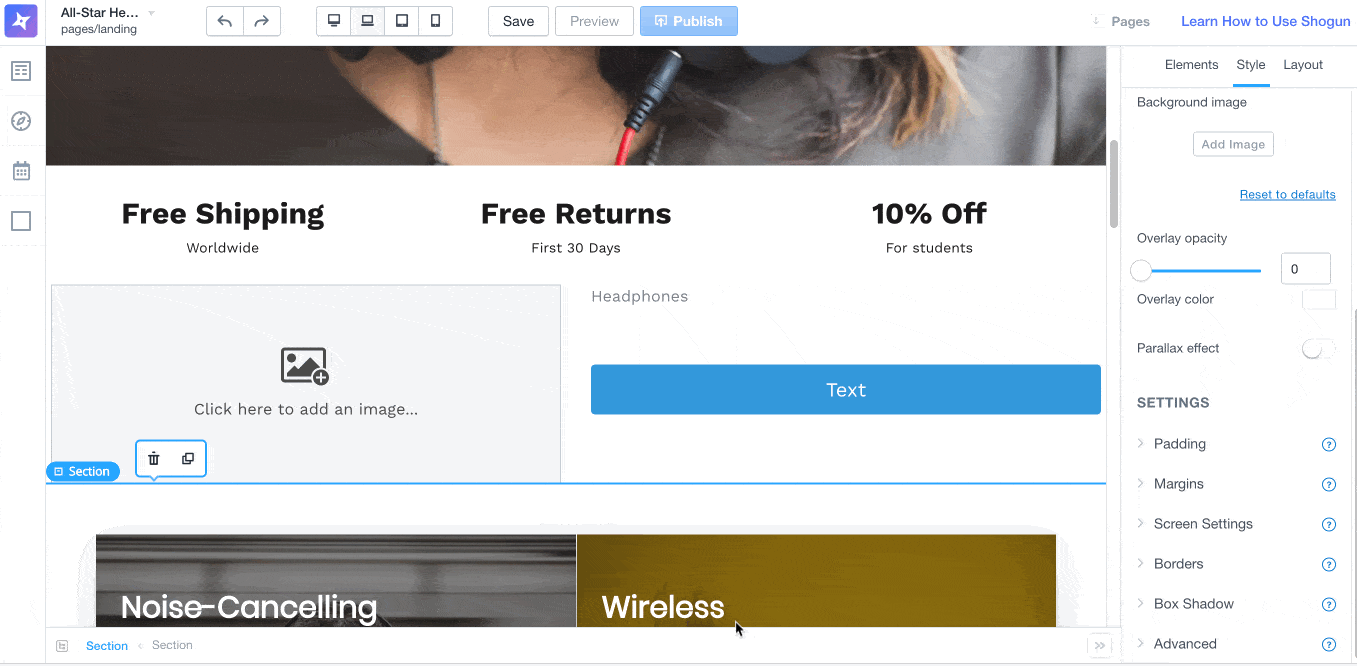Image resolution: width=1357 pixels, height=666 pixels.
Task: Open the Overlay color swatch
Action: pyautogui.click(x=1319, y=299)
